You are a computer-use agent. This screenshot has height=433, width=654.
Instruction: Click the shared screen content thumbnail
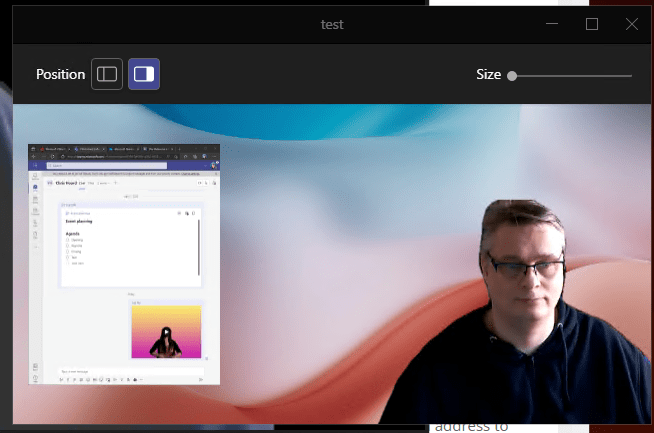click(124, 264)
